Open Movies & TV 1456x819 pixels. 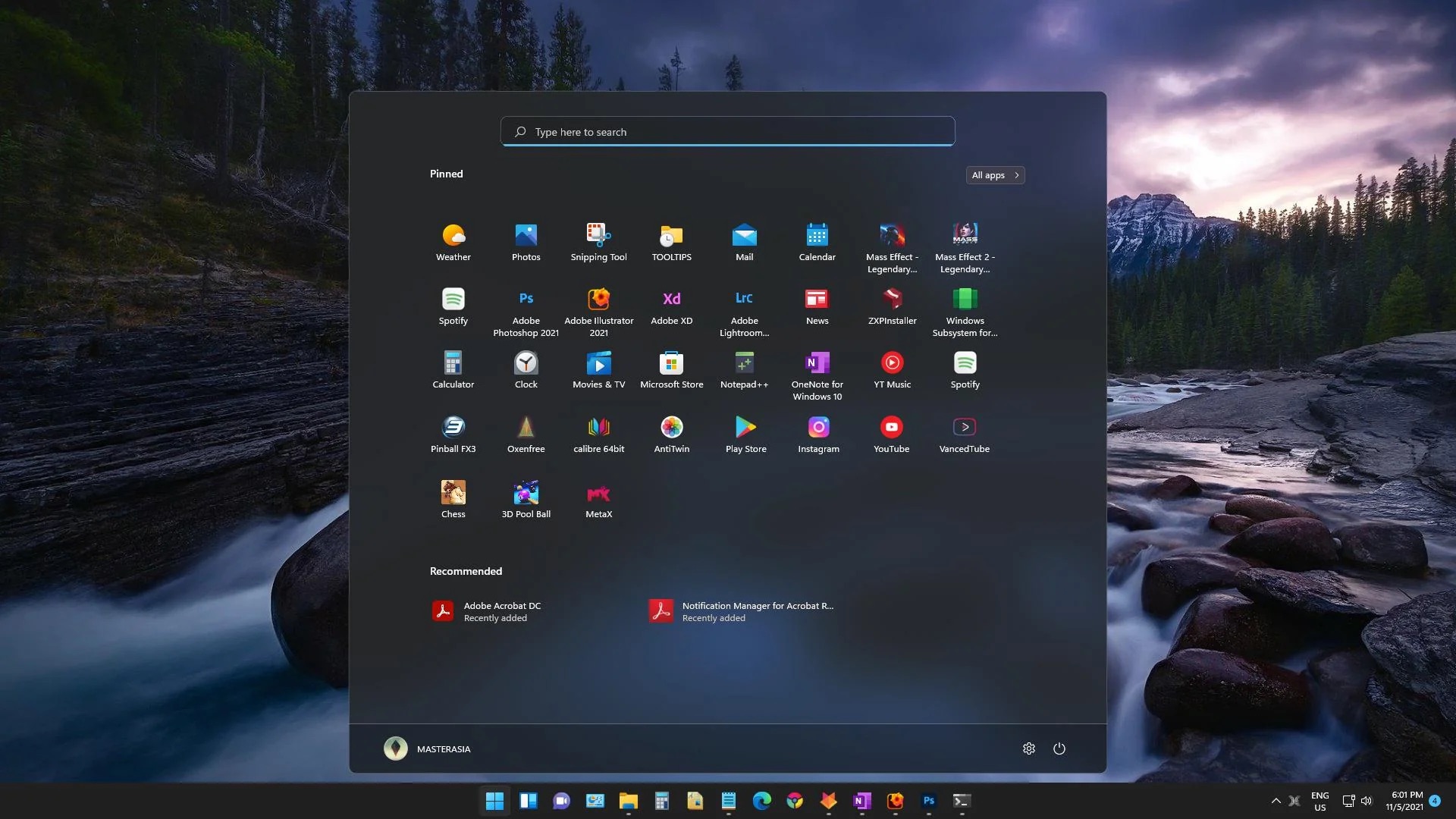click(x=599, y=370)
